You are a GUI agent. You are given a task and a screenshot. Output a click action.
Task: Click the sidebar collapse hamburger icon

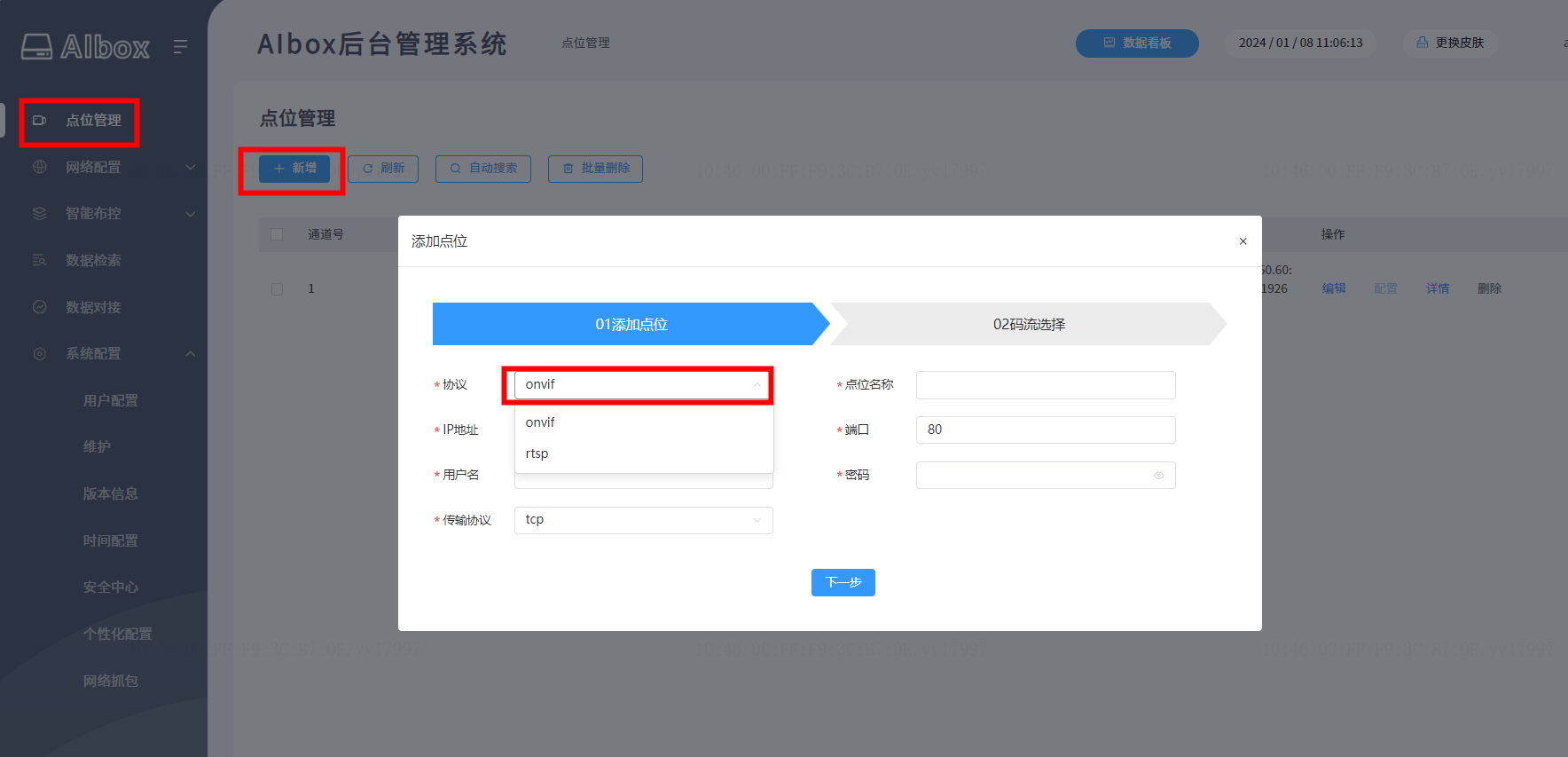[x=180, y=46]
